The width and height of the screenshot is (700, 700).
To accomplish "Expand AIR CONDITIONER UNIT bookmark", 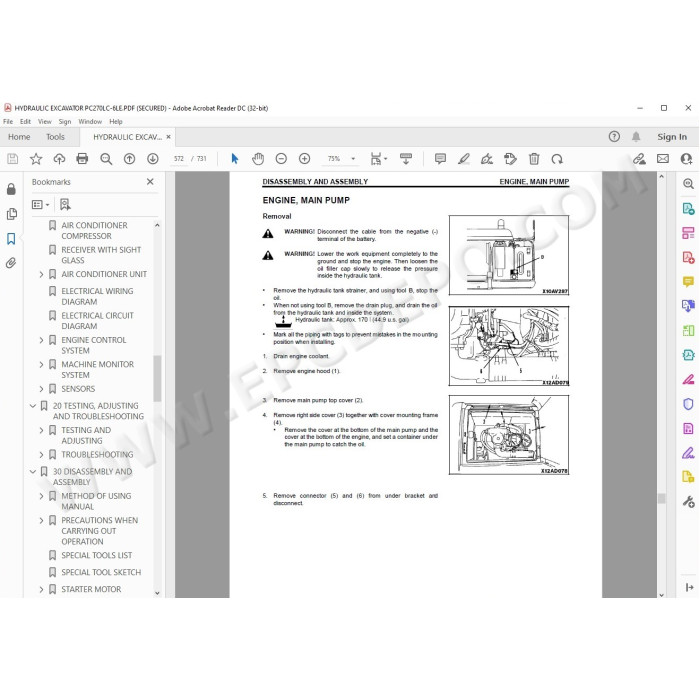I will (x=41, y=275).
